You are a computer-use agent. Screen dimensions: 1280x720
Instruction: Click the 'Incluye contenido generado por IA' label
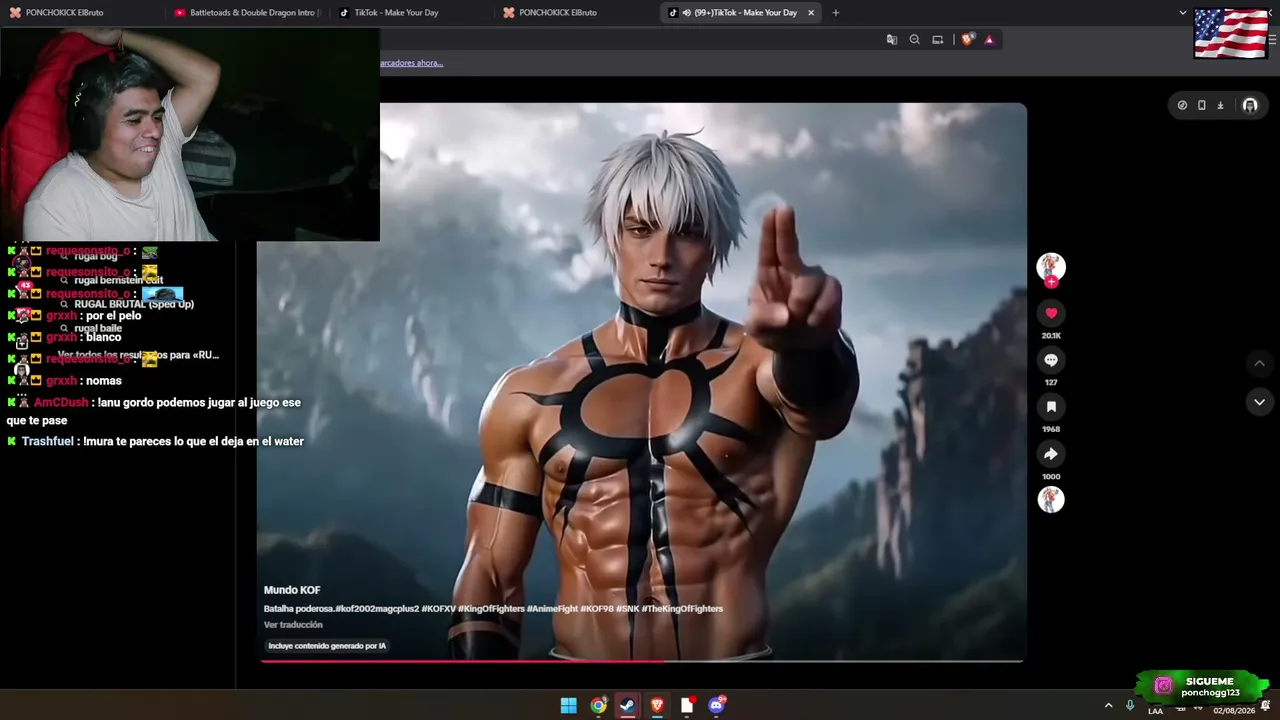pos(327,646)
